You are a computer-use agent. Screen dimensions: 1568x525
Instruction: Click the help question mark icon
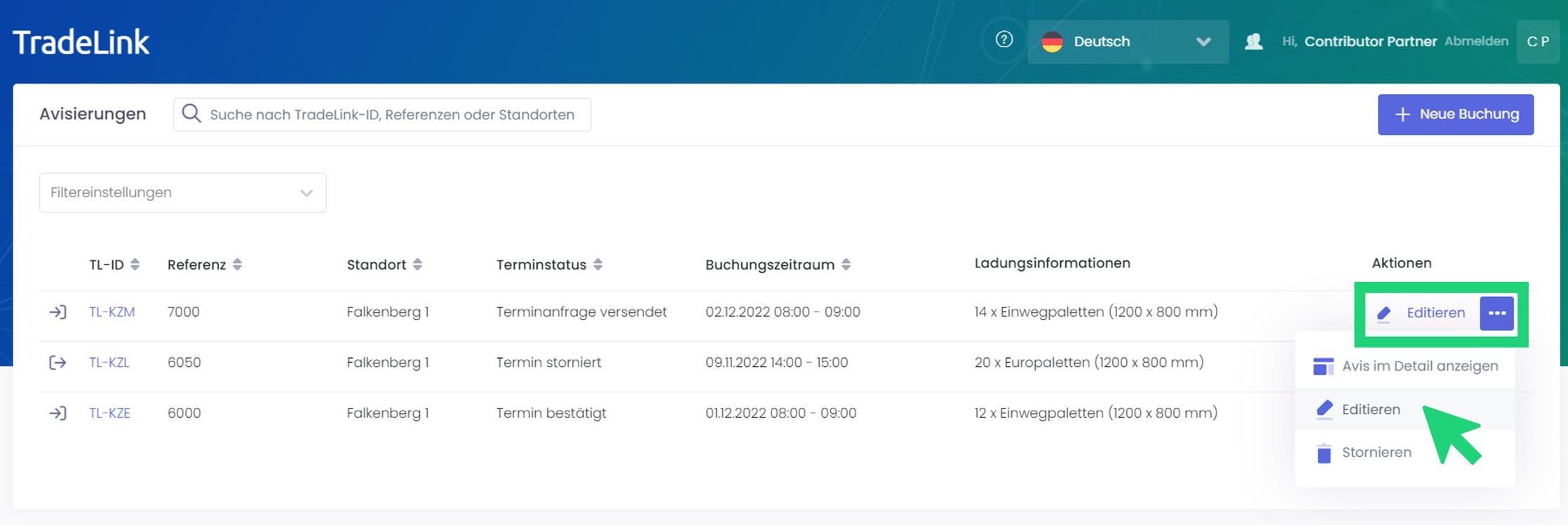(1003, 40)
